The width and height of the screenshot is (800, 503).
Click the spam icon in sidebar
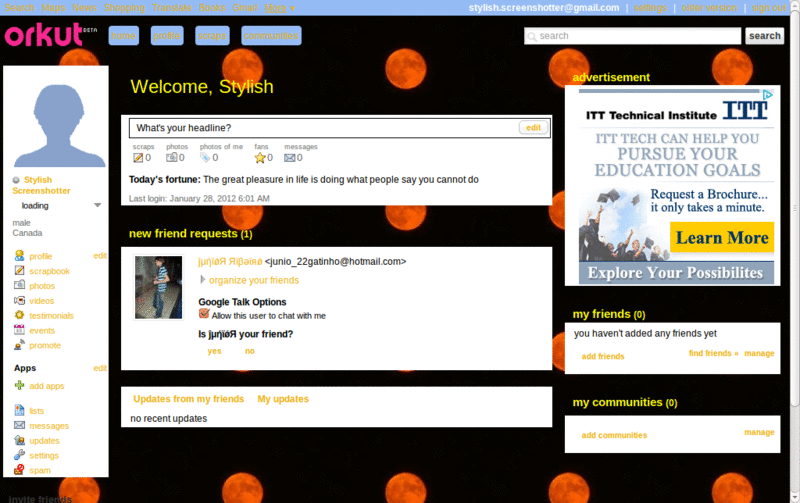coord(19,469)
